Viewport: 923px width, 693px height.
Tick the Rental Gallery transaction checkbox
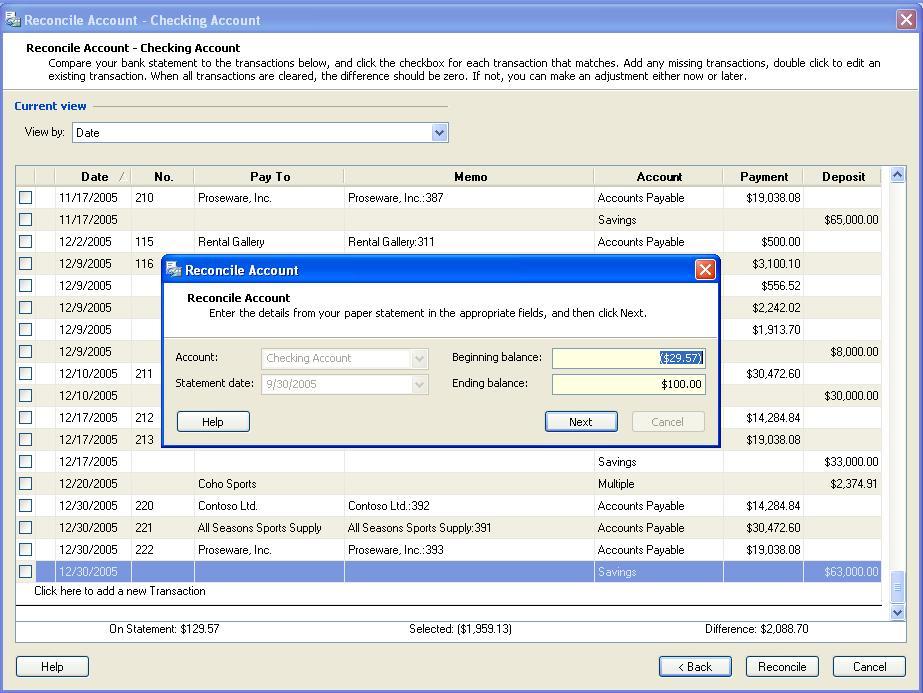point(26,242)
